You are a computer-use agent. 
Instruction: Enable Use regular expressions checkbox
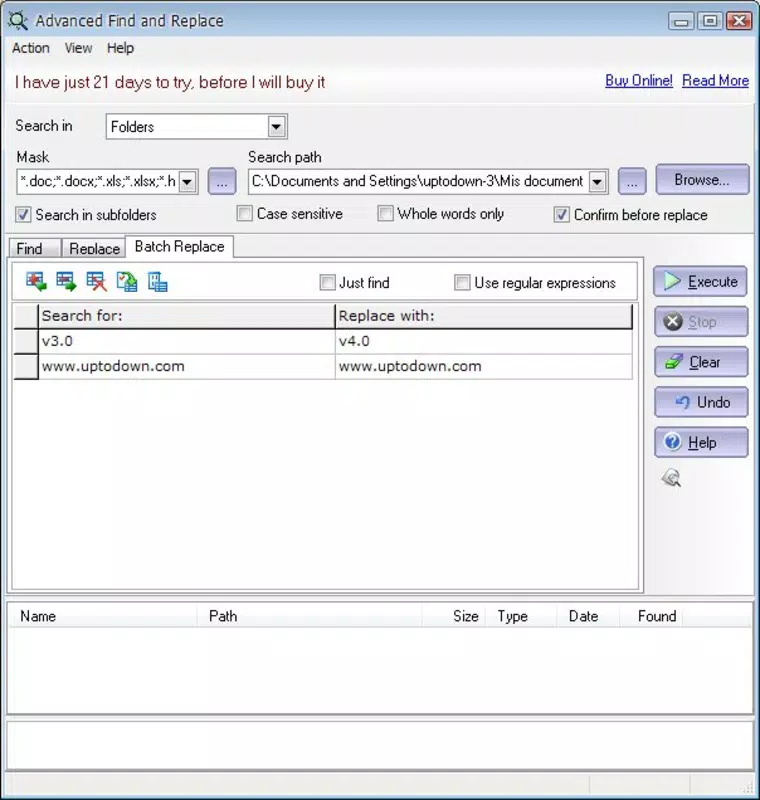coord(462,283)
